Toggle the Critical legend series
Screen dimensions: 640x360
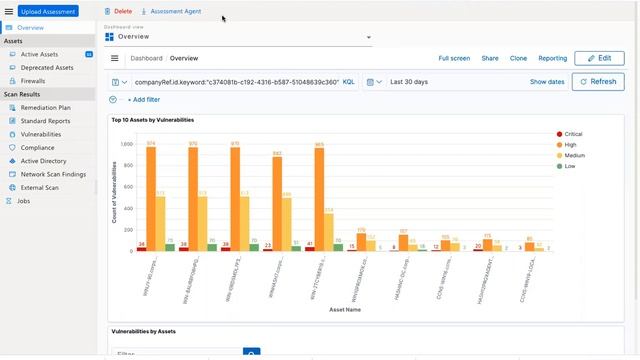coord(569,134)
